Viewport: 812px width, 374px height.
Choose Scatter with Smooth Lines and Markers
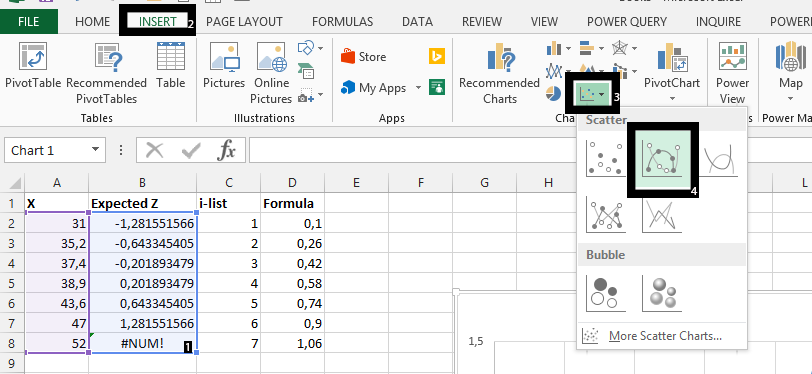point(663,161)
